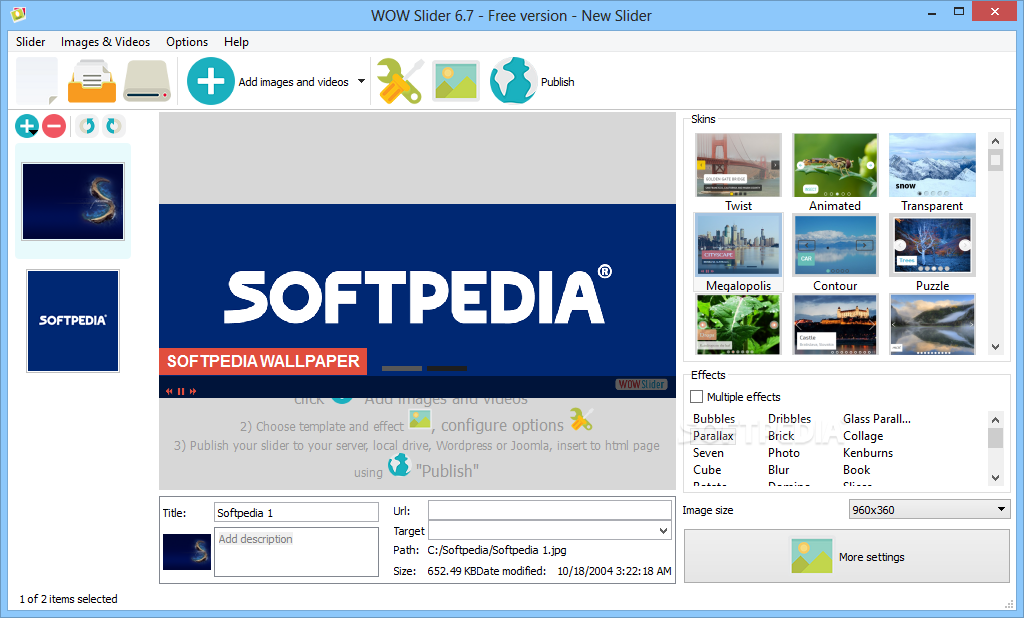Select the Castle skin thumbnail

click(835, 324)
